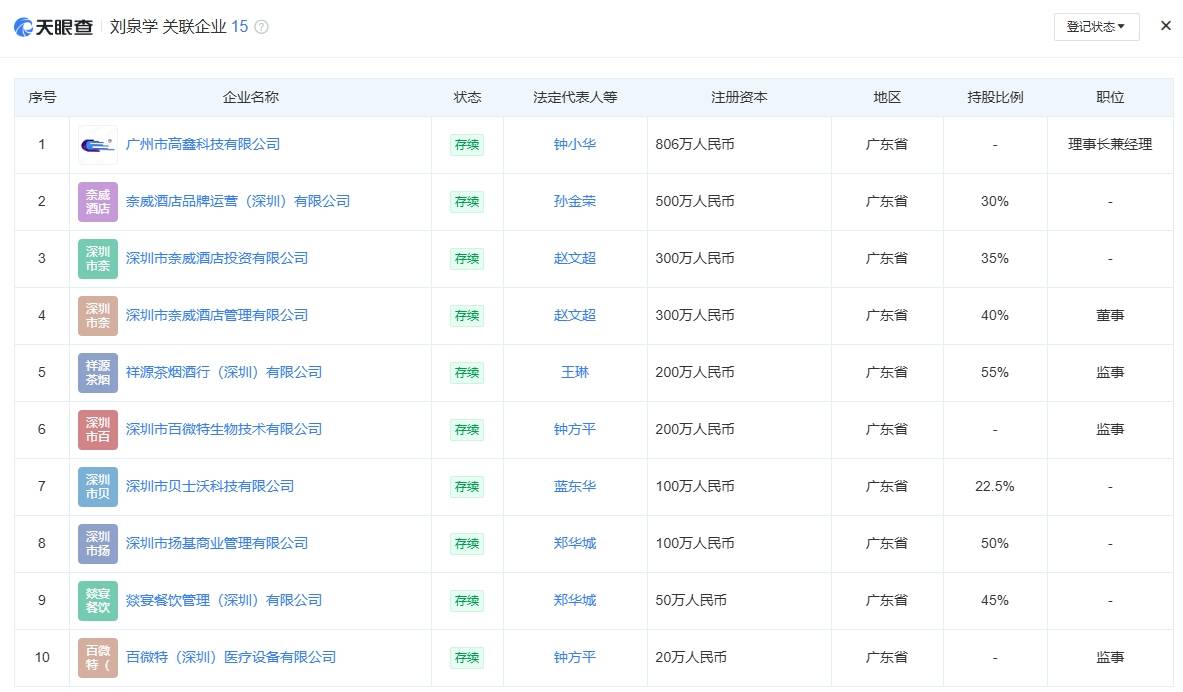Open the 登记状态 filter dropdown
The image size is (1183, 692).
pyautogui.click(x=1096, y=27)
